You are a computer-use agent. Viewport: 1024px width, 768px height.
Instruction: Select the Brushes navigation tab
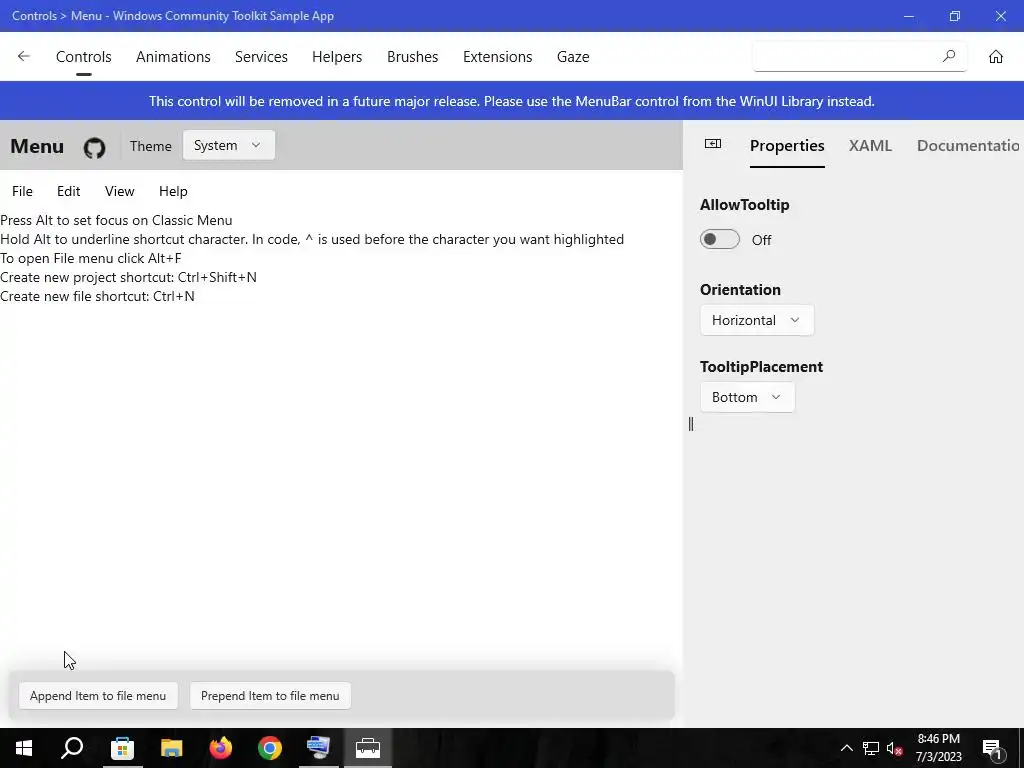pyautogui.click(x=413, y=57)
